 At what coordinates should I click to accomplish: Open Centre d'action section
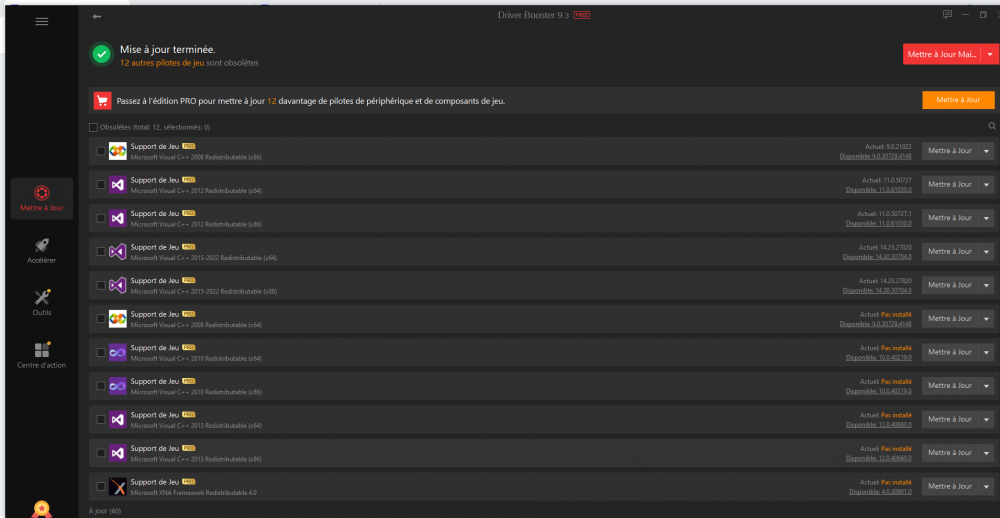[x=42, y=355]
